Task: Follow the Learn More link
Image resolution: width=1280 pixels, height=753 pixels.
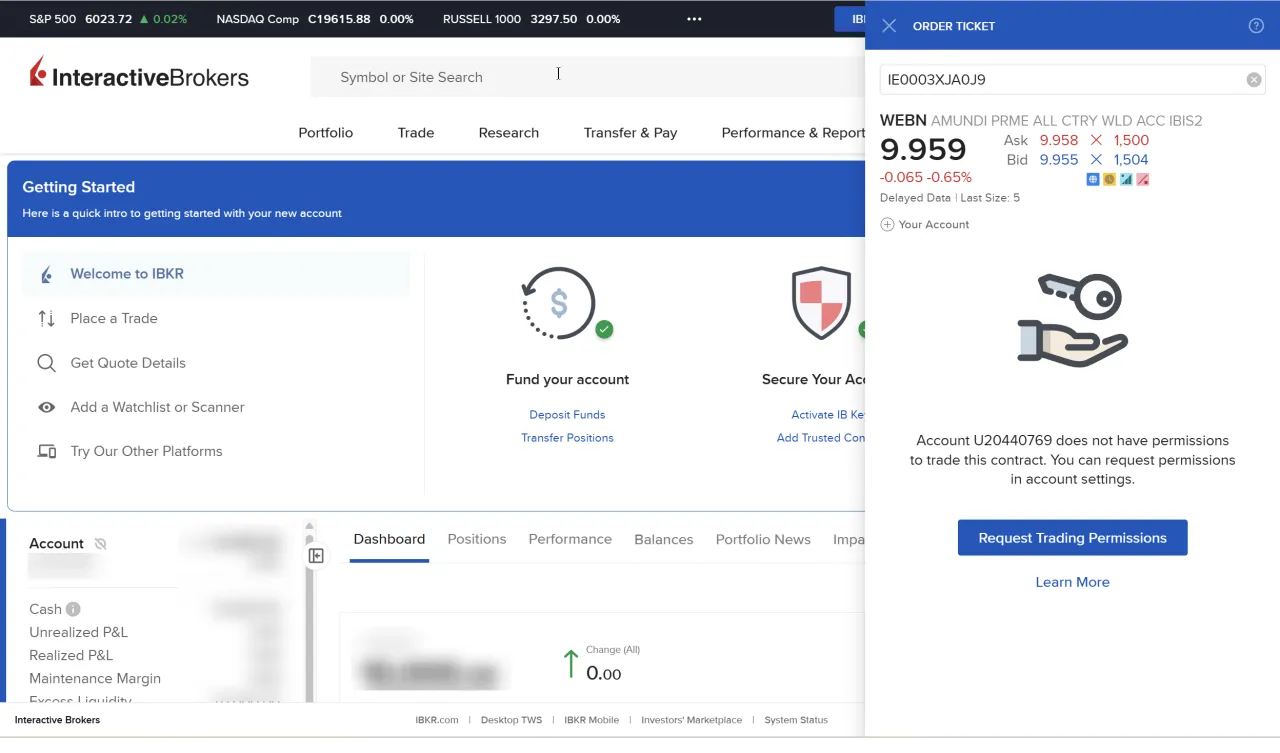Action: [x=1072, y=582]
